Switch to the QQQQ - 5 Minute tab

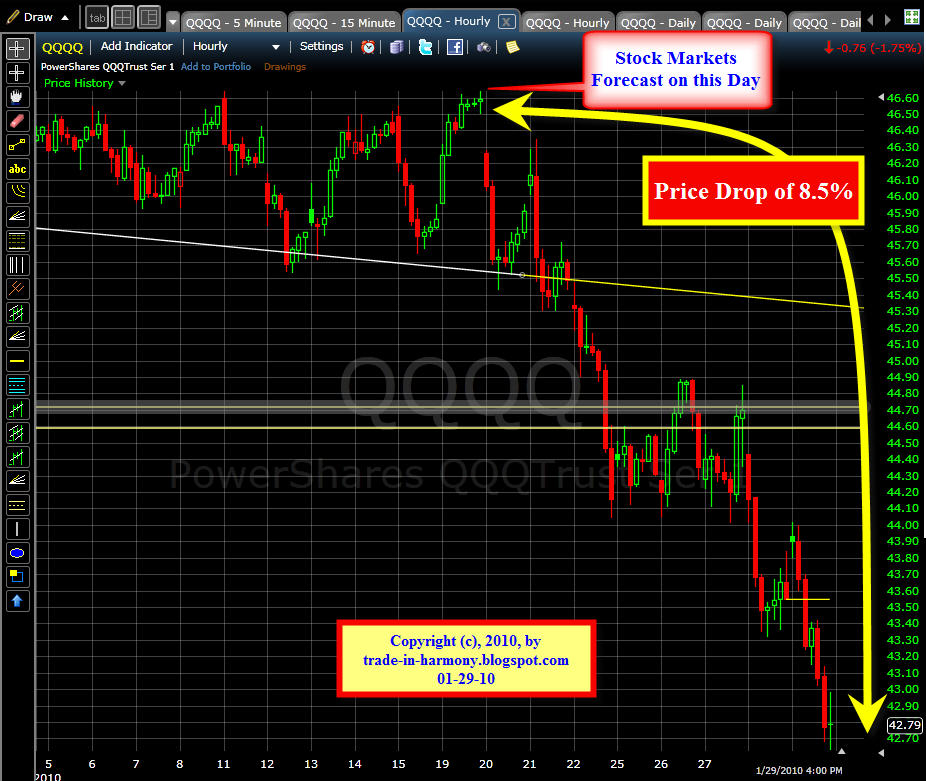pos(234,23)
